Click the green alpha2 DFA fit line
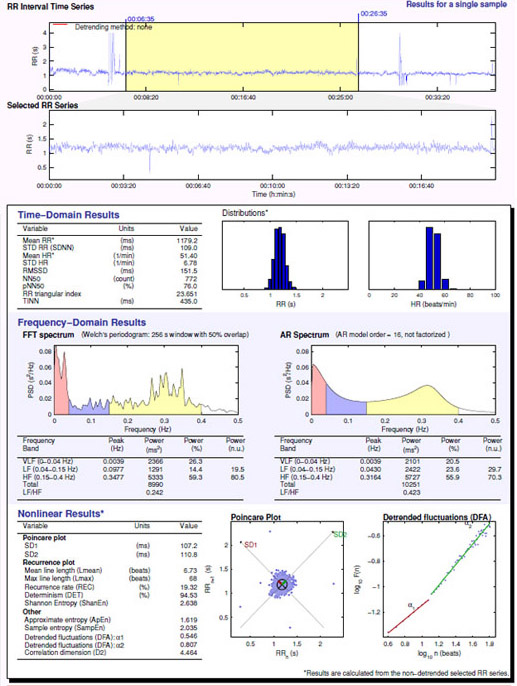 click(x=461, y=558)
